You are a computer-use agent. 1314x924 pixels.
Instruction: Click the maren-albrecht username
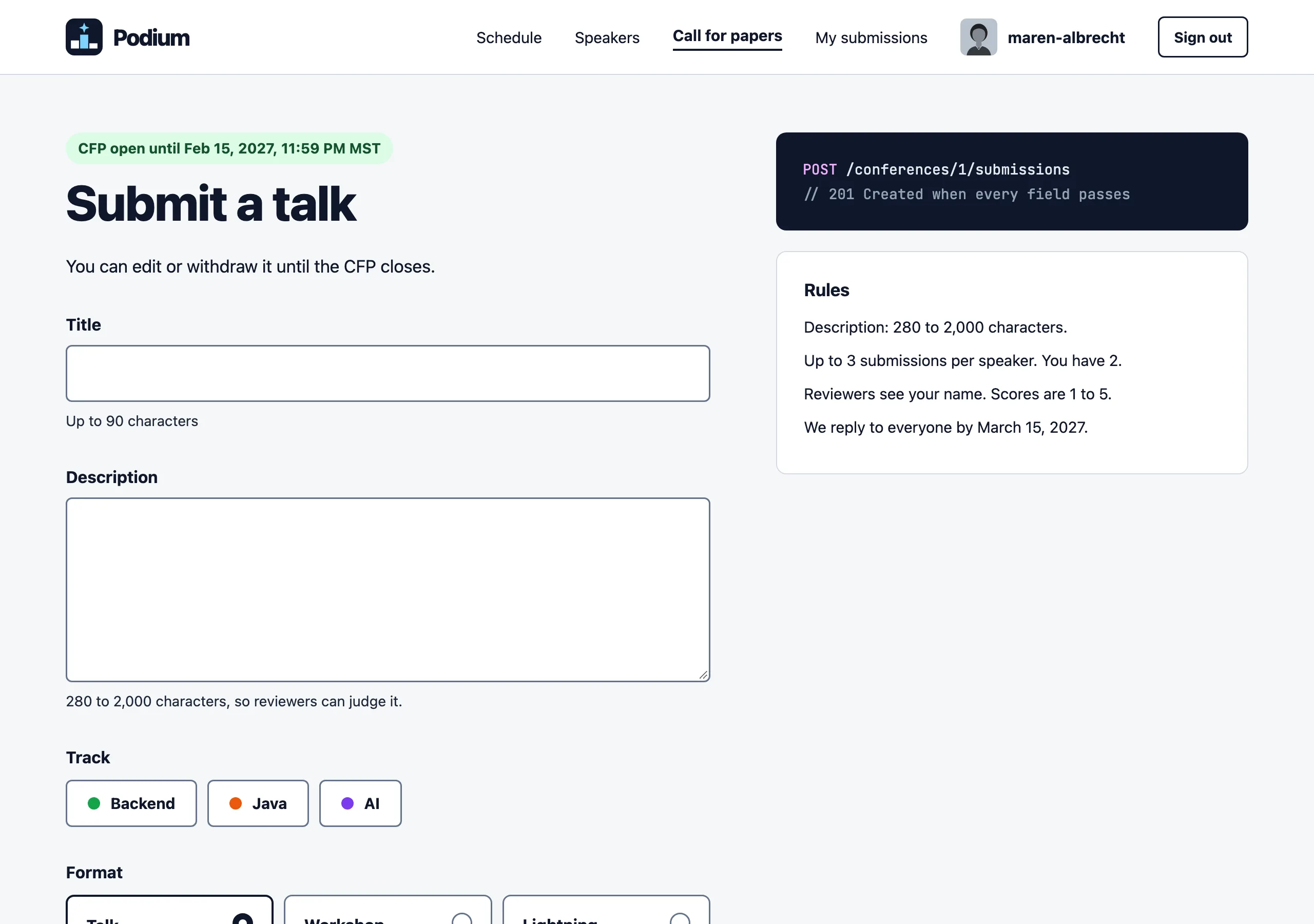pos(1066,38)
